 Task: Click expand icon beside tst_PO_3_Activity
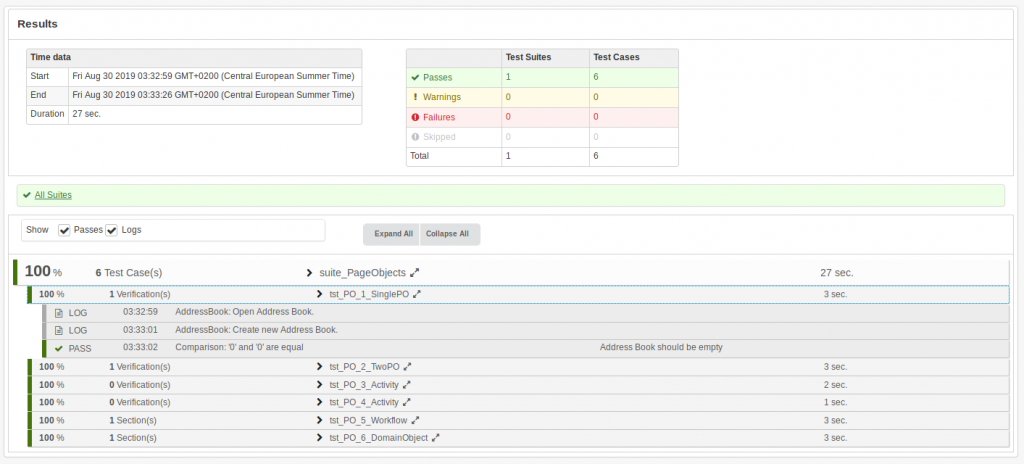pos(407,384)
